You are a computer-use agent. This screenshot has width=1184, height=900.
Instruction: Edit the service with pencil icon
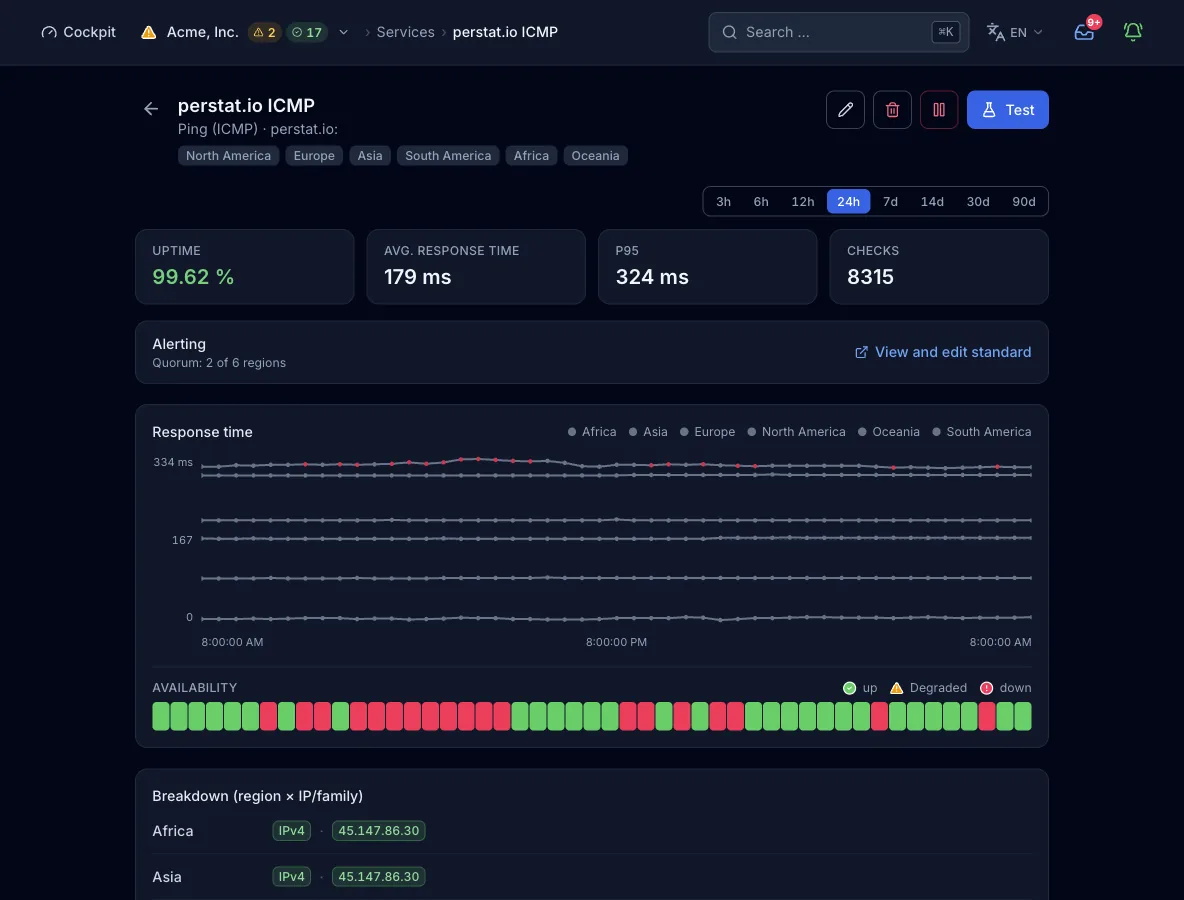click(845, 109)
